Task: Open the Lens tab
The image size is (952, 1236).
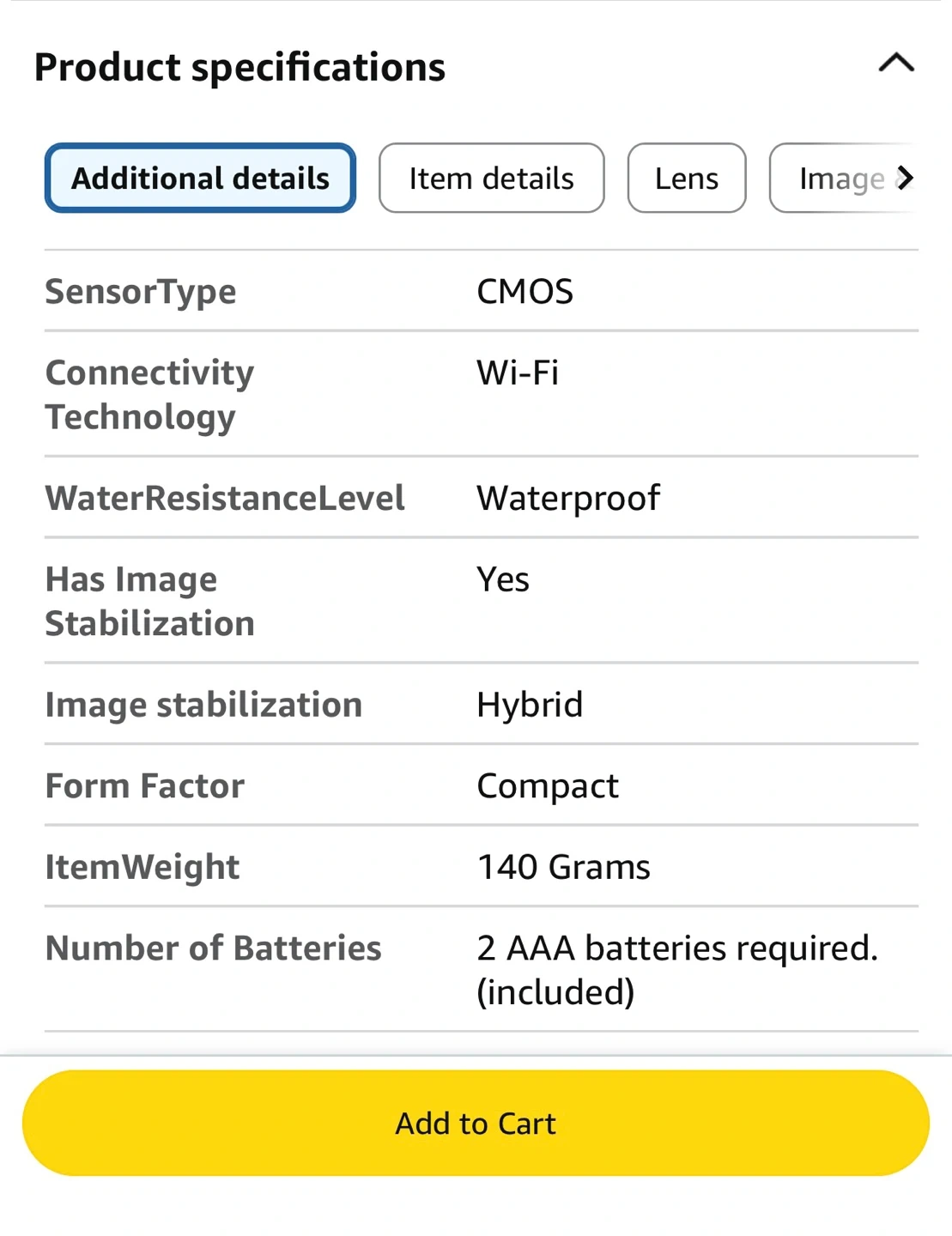Action: [686, 179]
